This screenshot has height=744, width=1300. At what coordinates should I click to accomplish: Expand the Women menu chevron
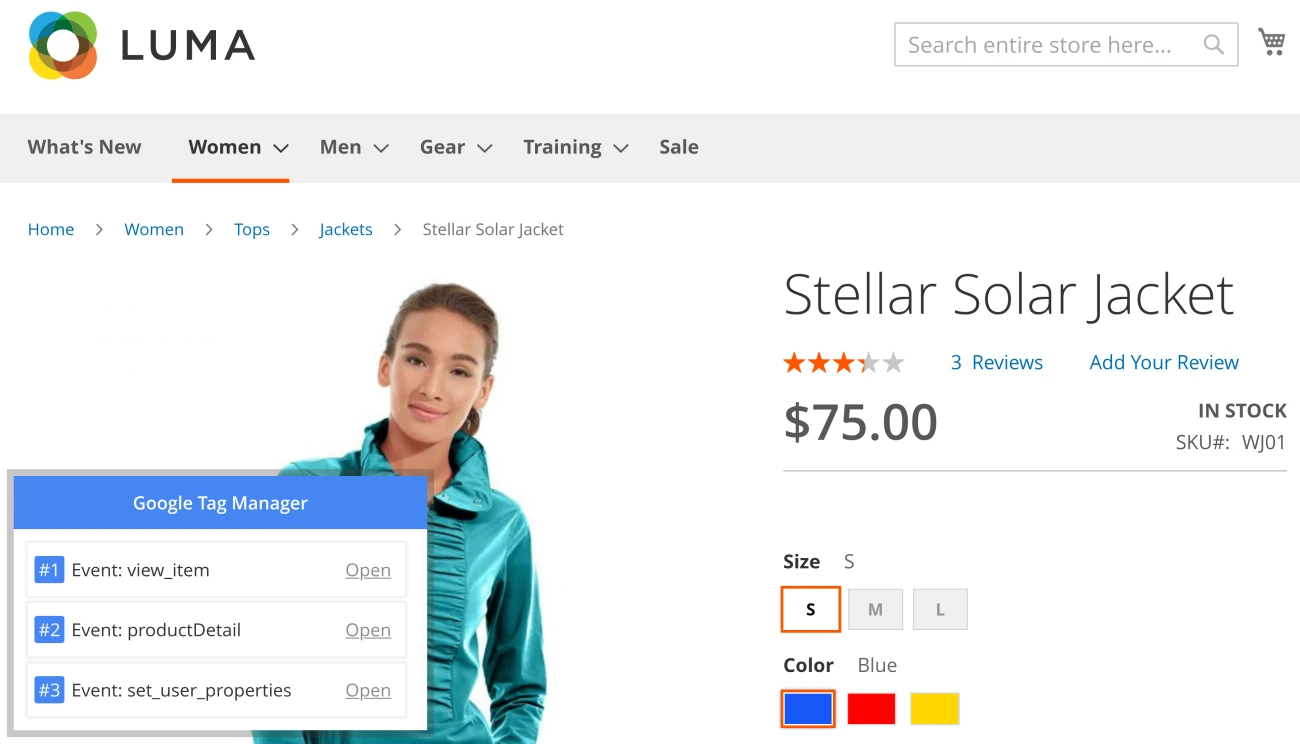point(281,148)
